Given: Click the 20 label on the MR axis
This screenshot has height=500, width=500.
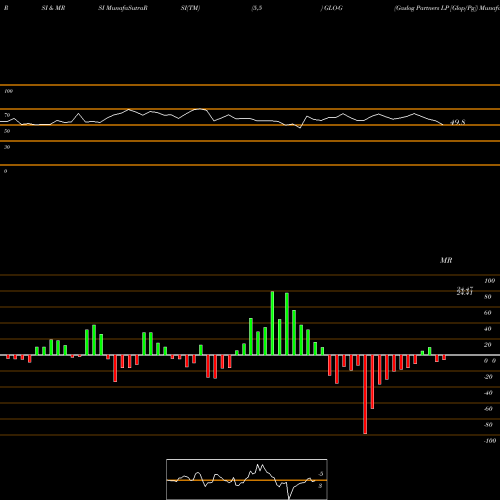Looking at the screenshot, I should [488, 345].
